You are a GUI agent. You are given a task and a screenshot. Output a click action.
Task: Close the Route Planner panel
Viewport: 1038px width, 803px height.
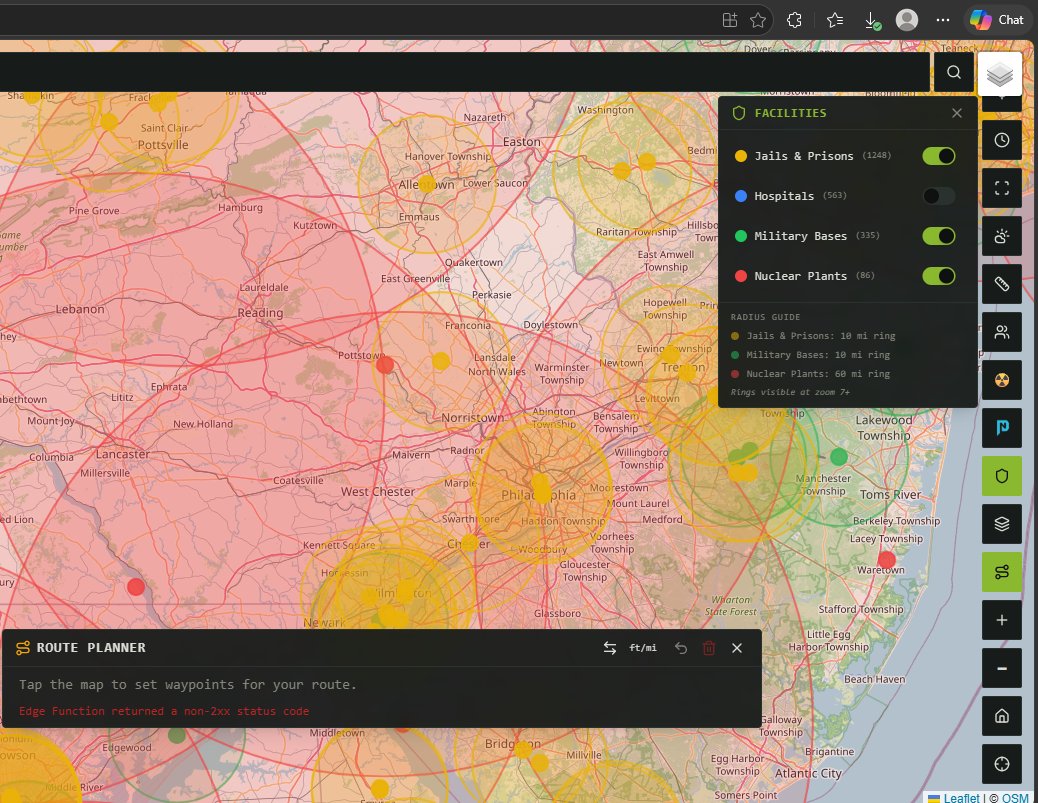737,648
